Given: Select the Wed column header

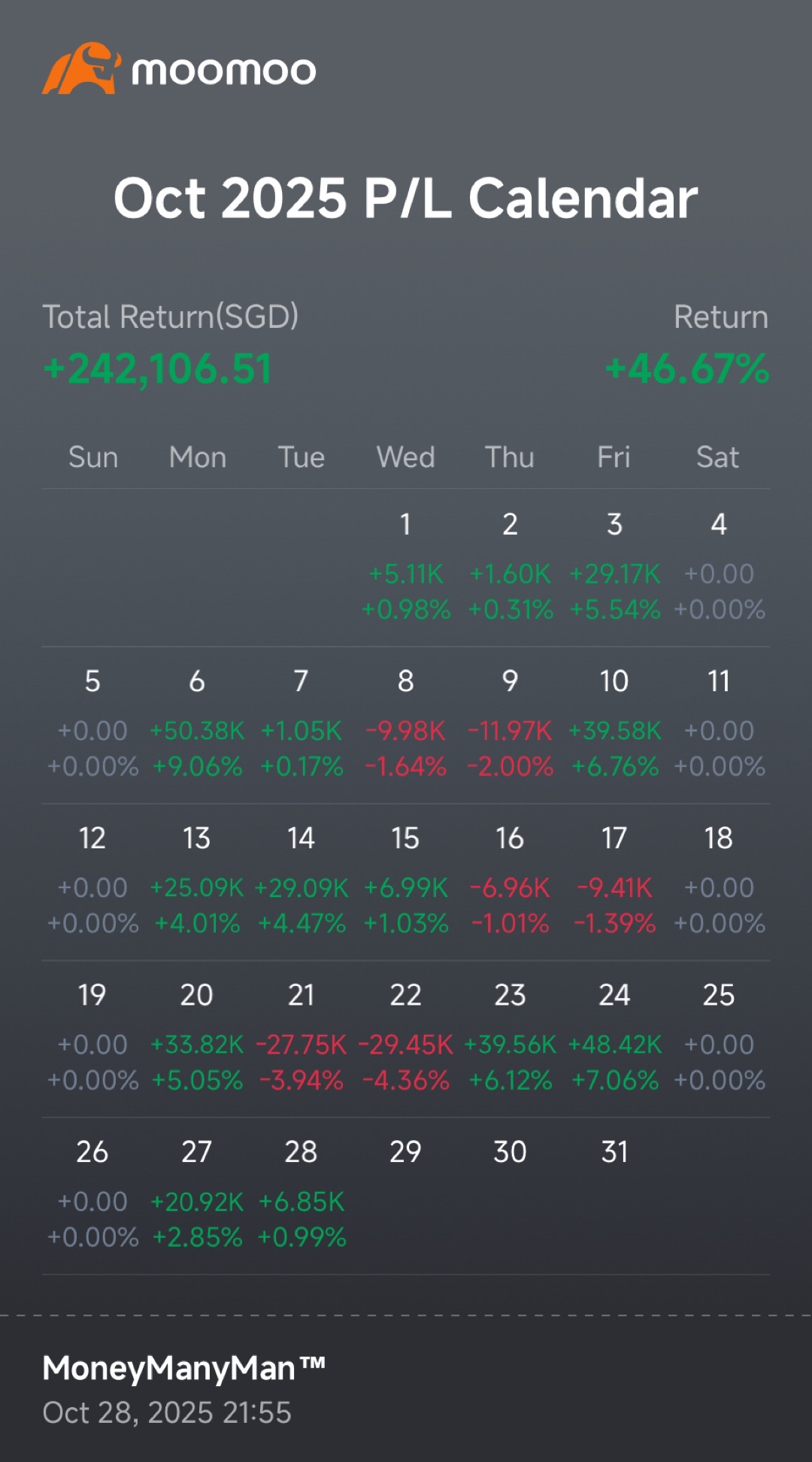Looking at the screenshot, I should point(405,457).
